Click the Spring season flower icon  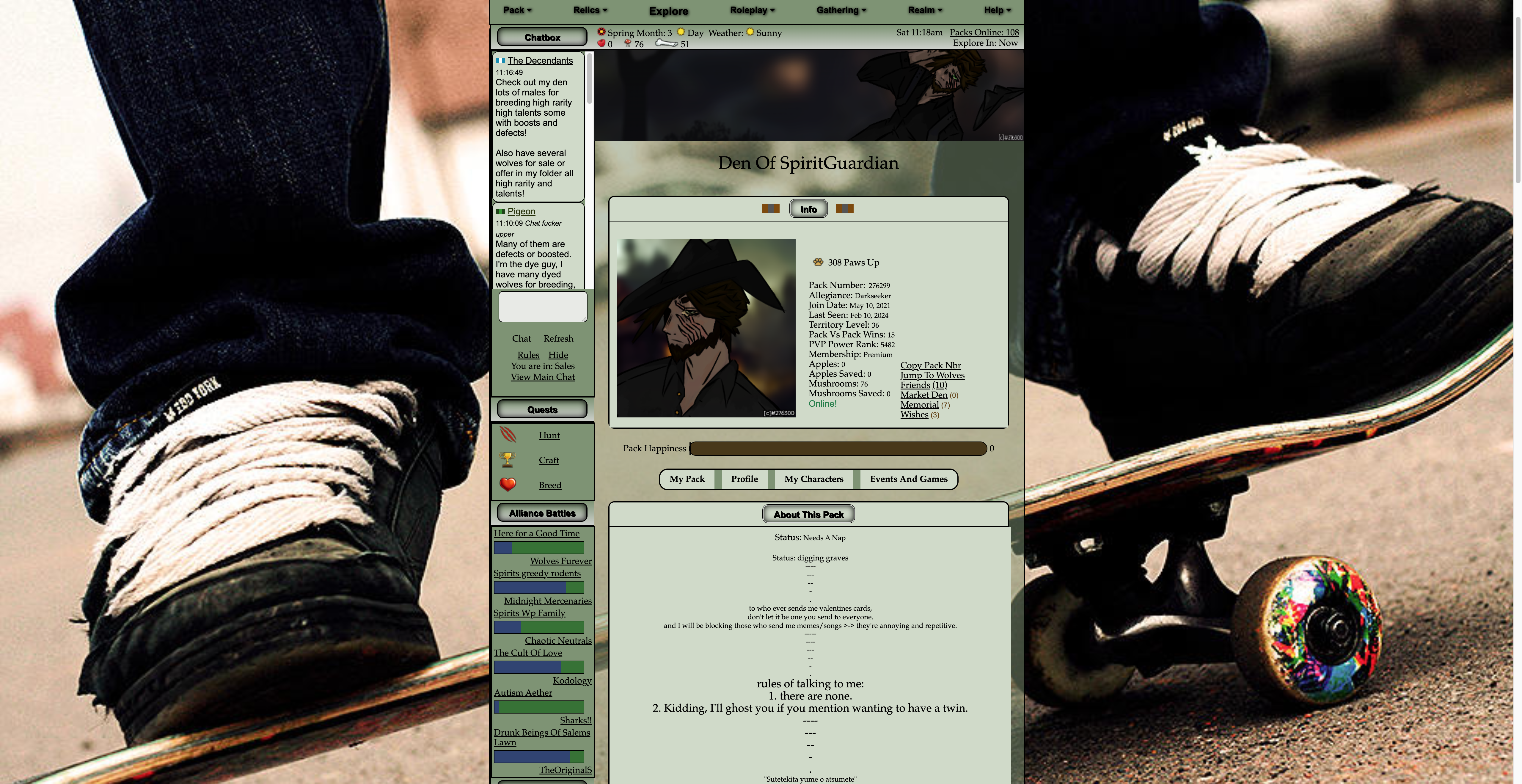[601, 32]
